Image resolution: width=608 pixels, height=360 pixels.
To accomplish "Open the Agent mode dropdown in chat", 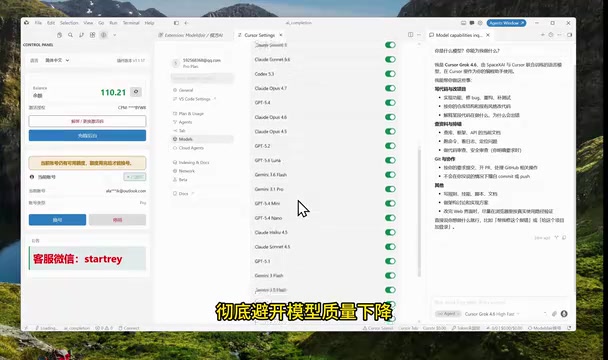I will 448,313.
